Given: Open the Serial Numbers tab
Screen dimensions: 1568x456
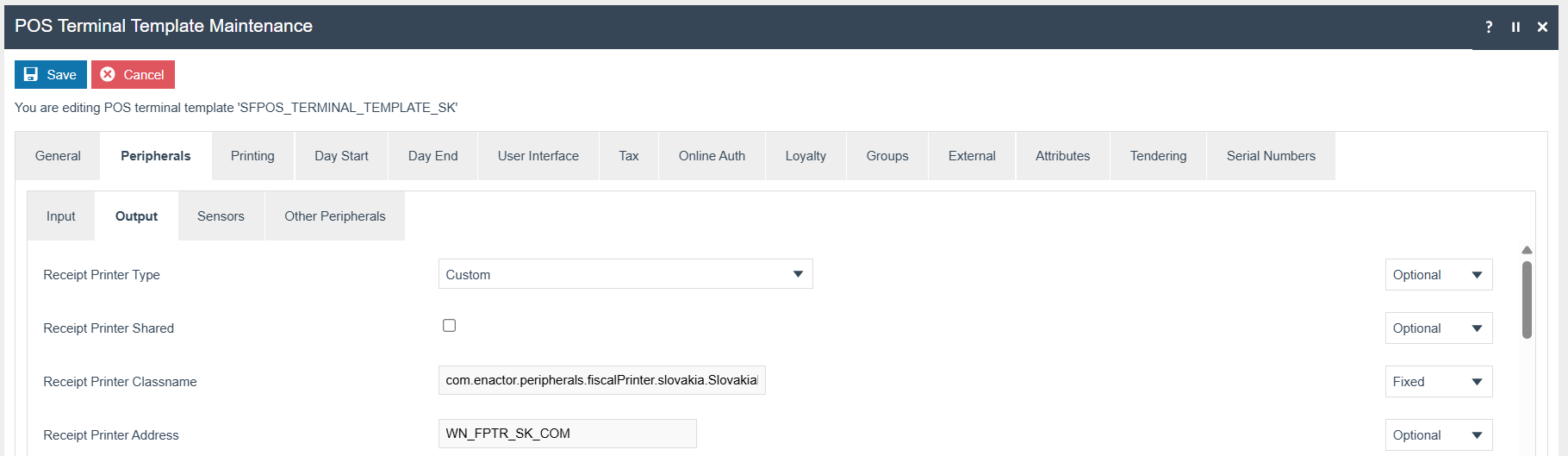Looking at the screenshot, I should pos(1271,156).
